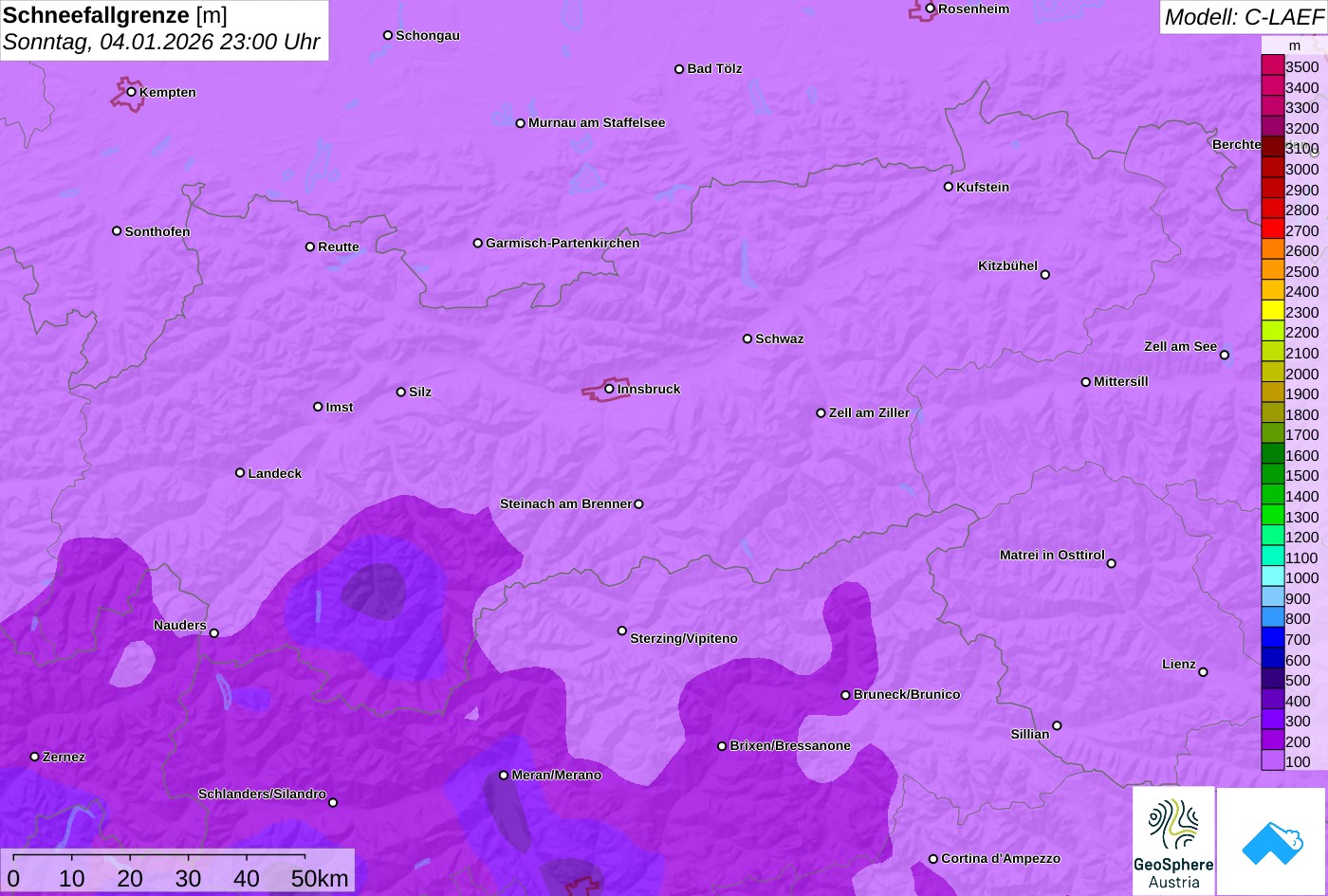
Task: Select the light violet 100 m legend swatch
Action: pos(1273,761)
